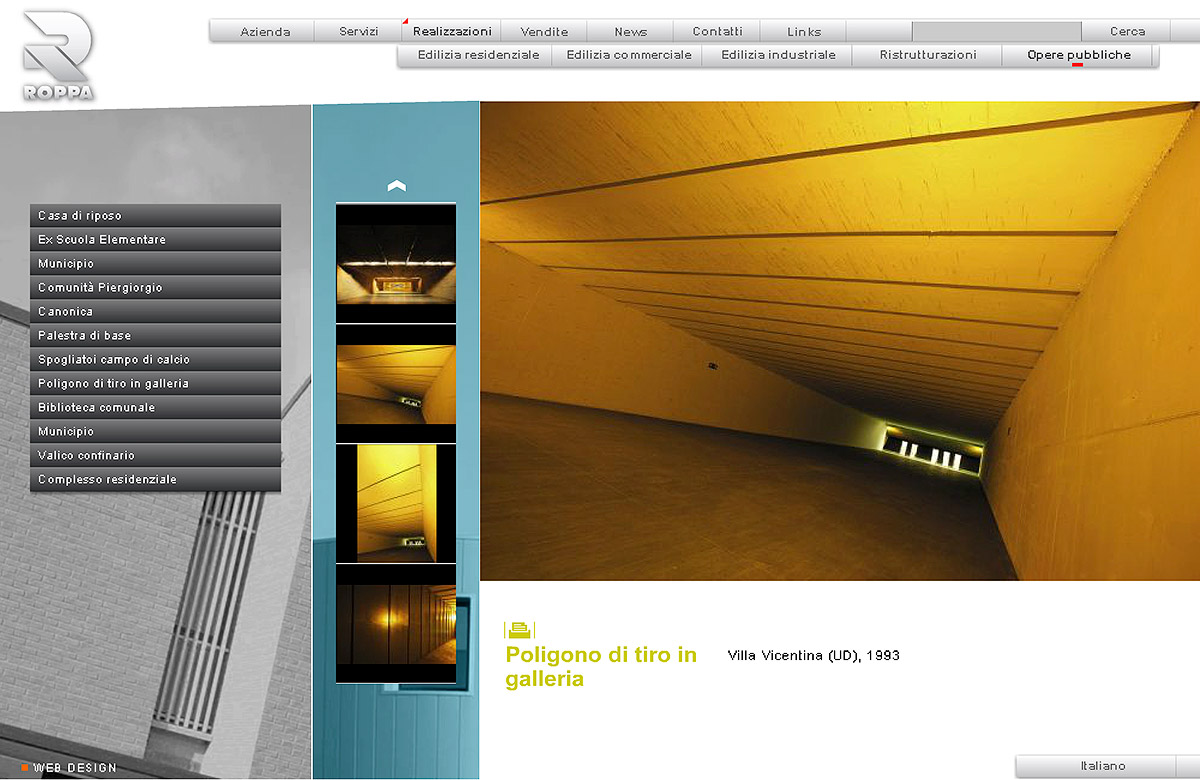Open the Spogliatoi campo di calcio project
Viewport: 1200px width, 780px height.
point(155,360)
